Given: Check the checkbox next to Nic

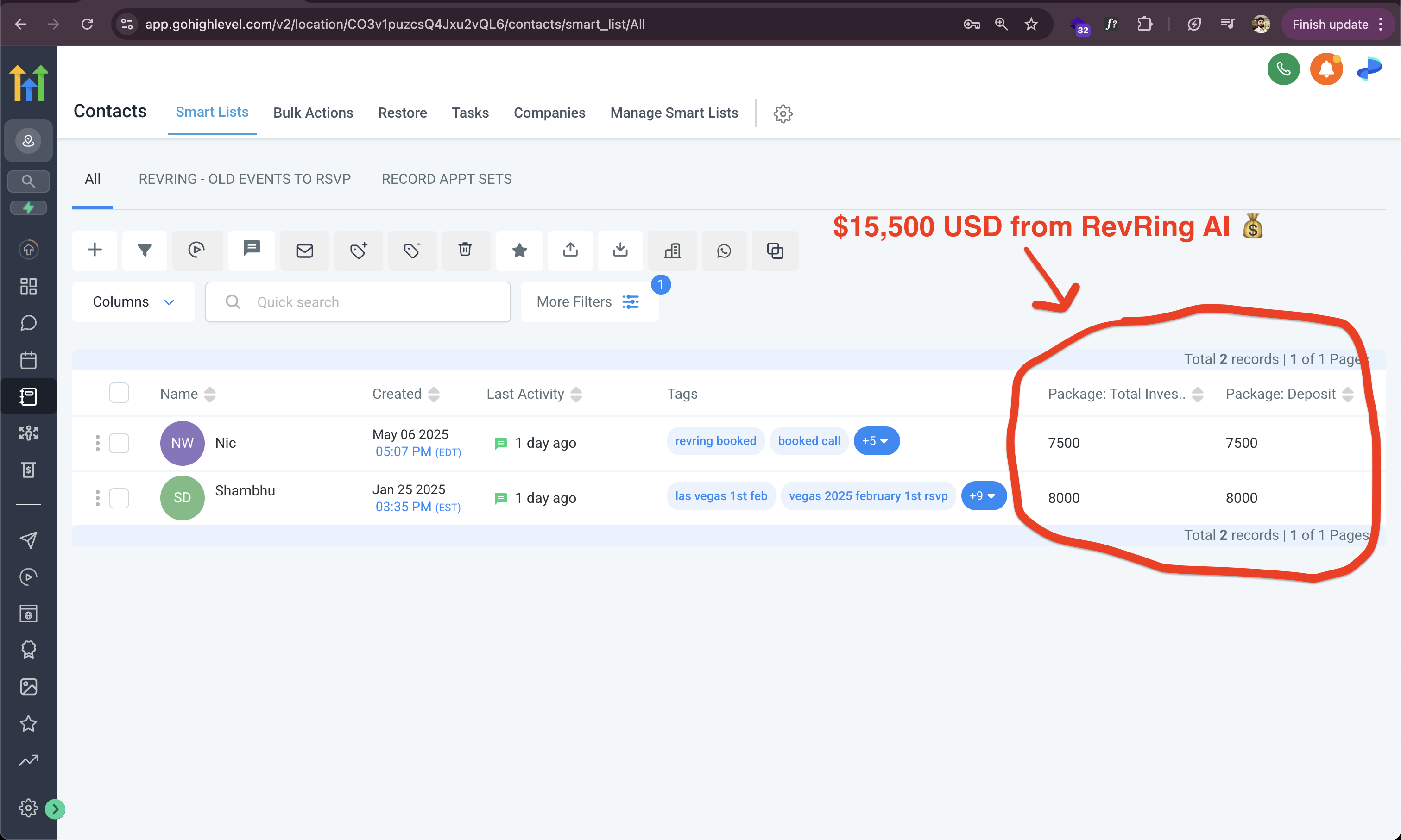Looking at the screenshot, I should pyautogui.click(x=119, y=443).
